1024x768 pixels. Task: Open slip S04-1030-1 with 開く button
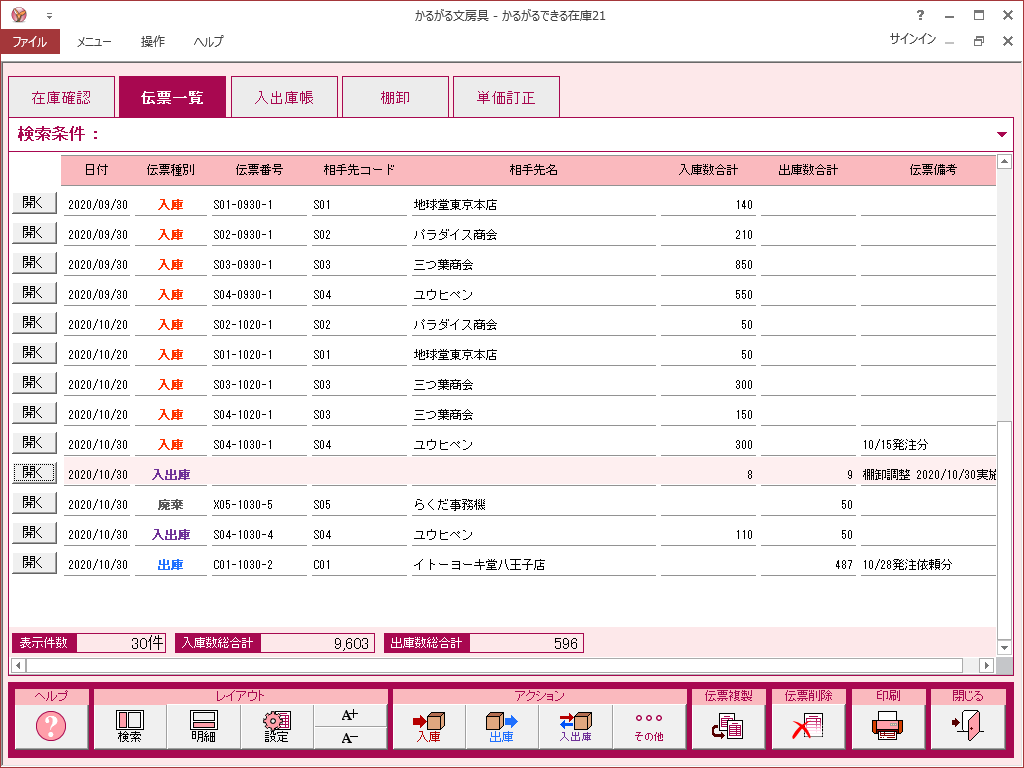point(34,443)
